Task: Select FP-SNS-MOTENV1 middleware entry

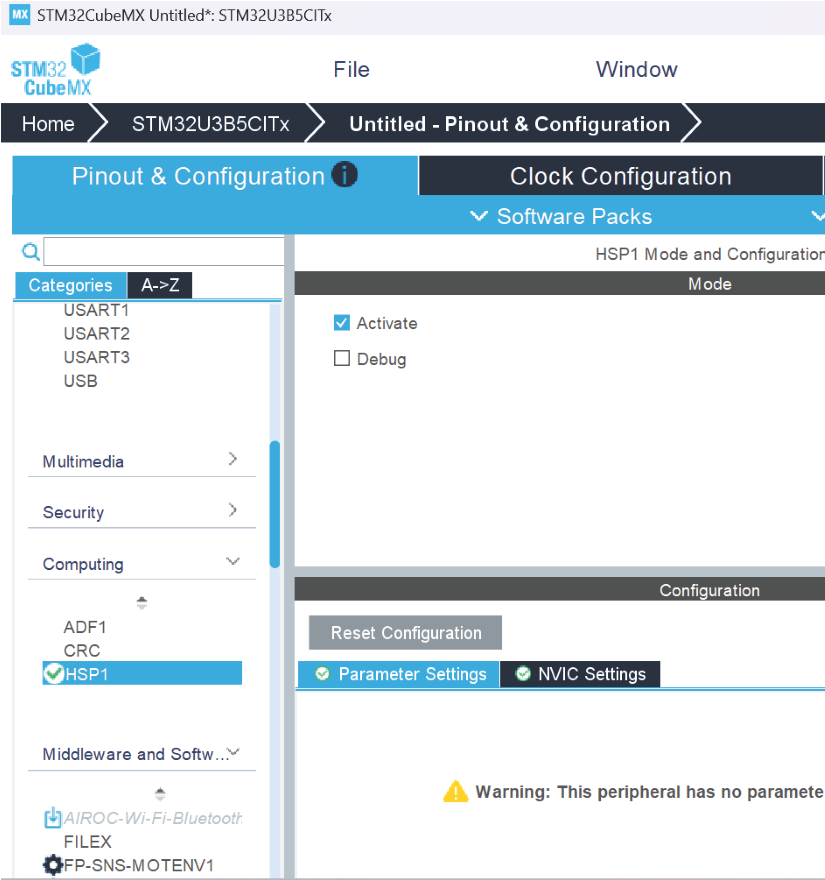Action: tap(139, 865)
